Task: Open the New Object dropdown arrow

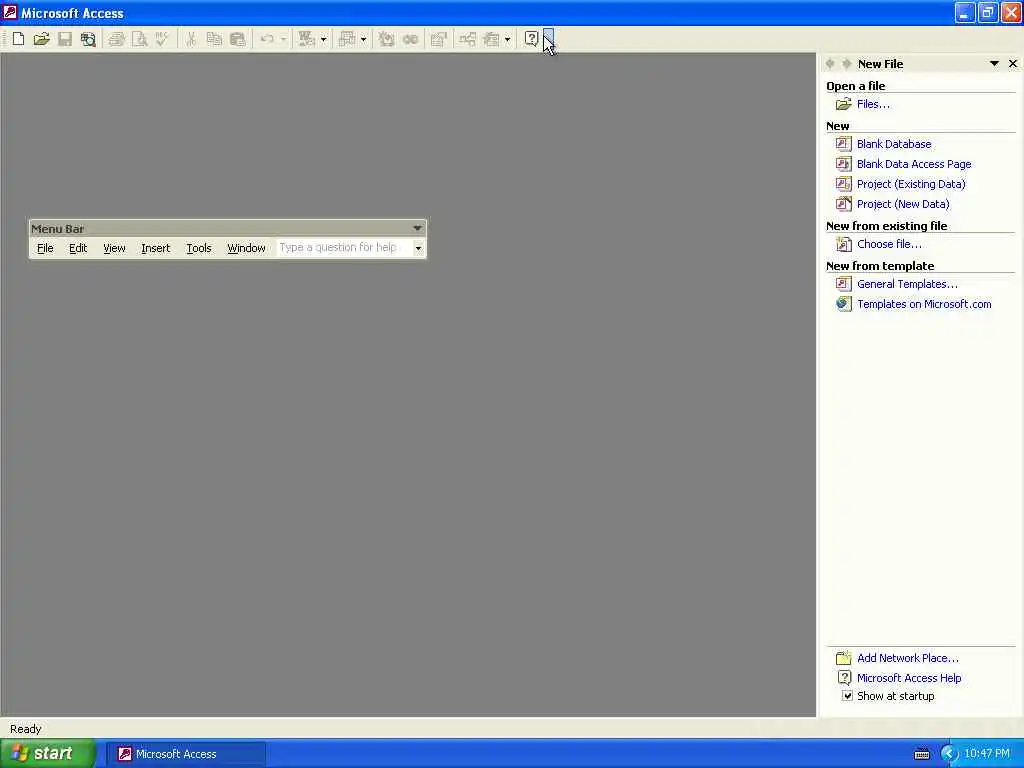Action: pyautogui.click(x=507, y=39)
